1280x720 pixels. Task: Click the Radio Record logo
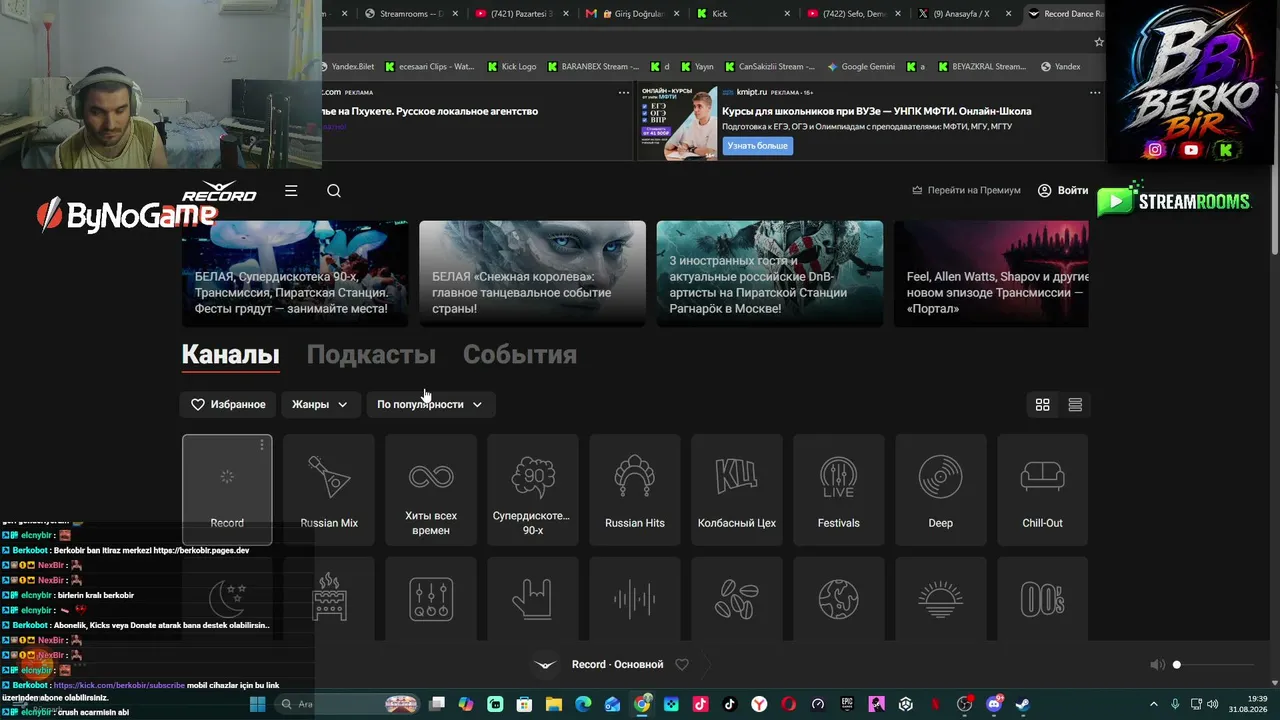point(219,191)
